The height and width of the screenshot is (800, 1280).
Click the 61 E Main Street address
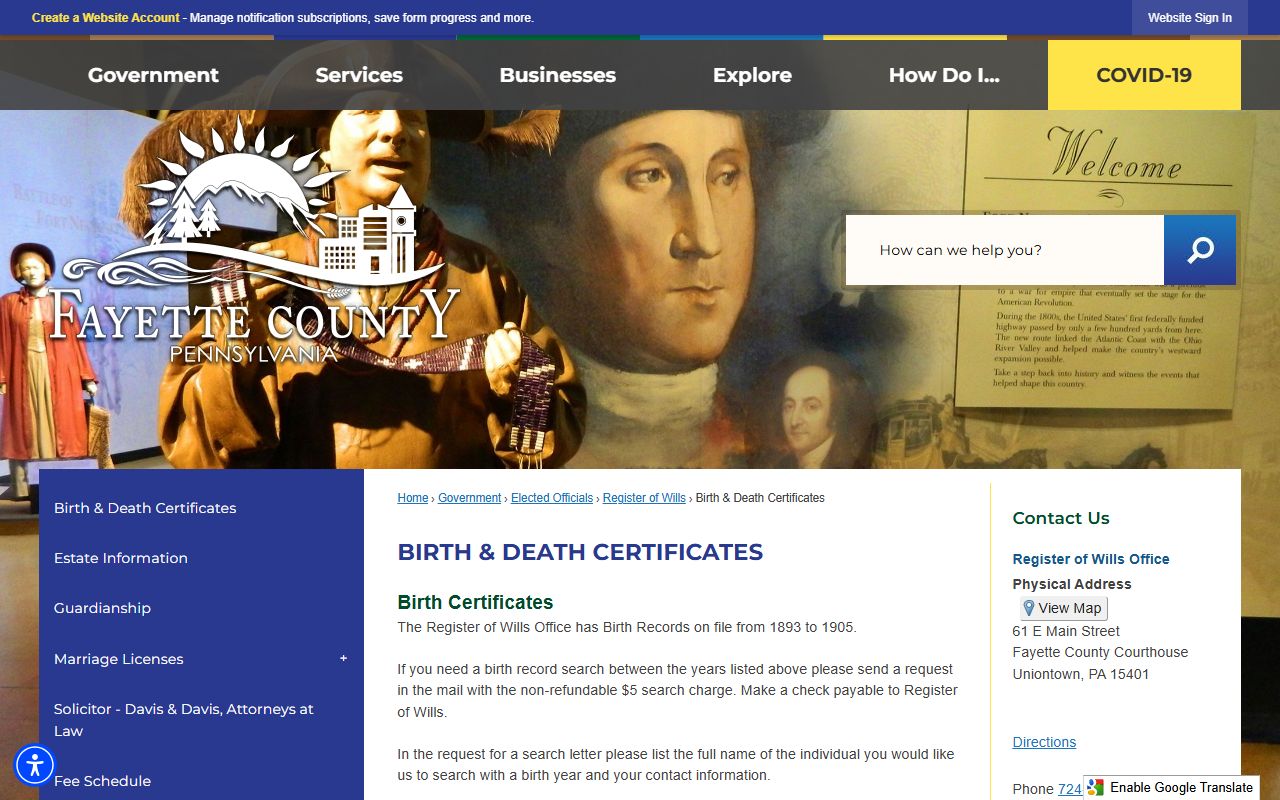1066,631
